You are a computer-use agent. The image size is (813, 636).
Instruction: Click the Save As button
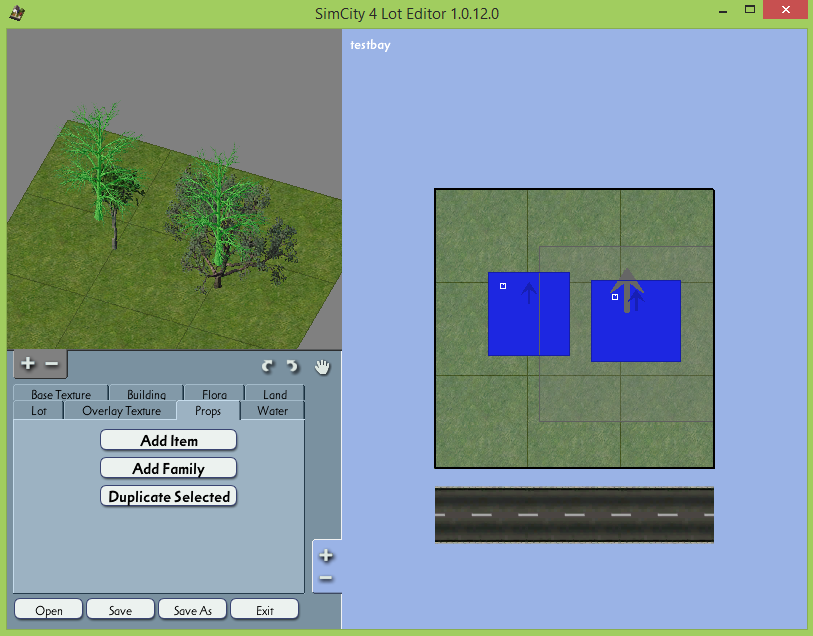(192, 610)
